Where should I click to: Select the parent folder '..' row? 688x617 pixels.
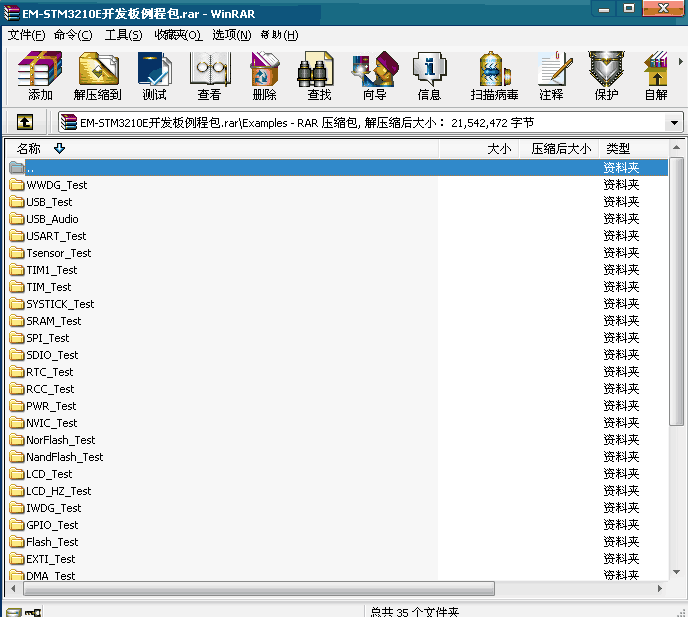[x=338, y=168]
